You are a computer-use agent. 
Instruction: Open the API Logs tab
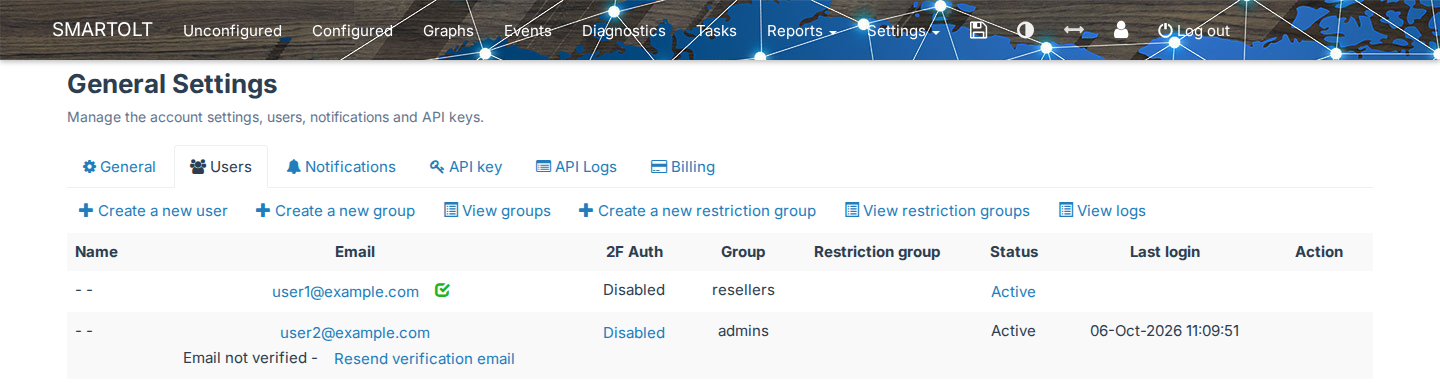577,167
